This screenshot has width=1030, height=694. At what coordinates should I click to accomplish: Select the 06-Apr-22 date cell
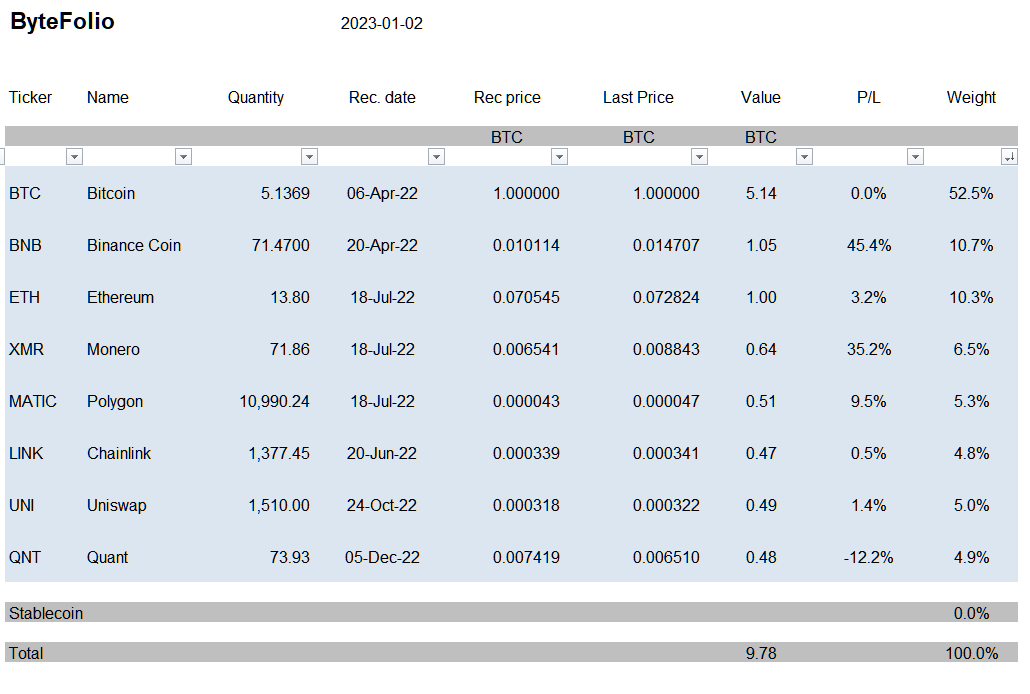coord(382,193)
